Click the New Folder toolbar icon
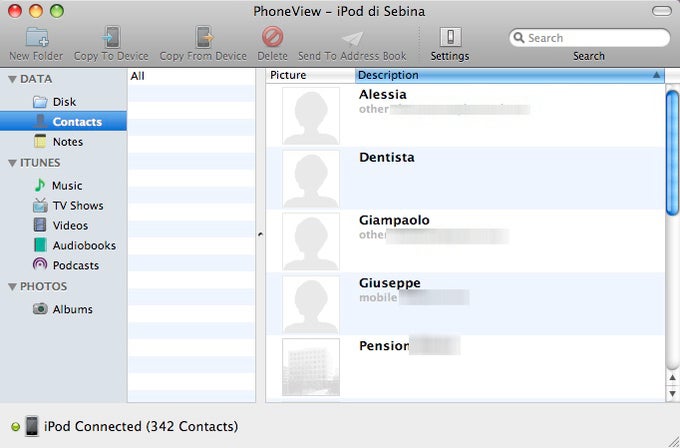This screenshot has width=680, height=448. coord(36,36)
